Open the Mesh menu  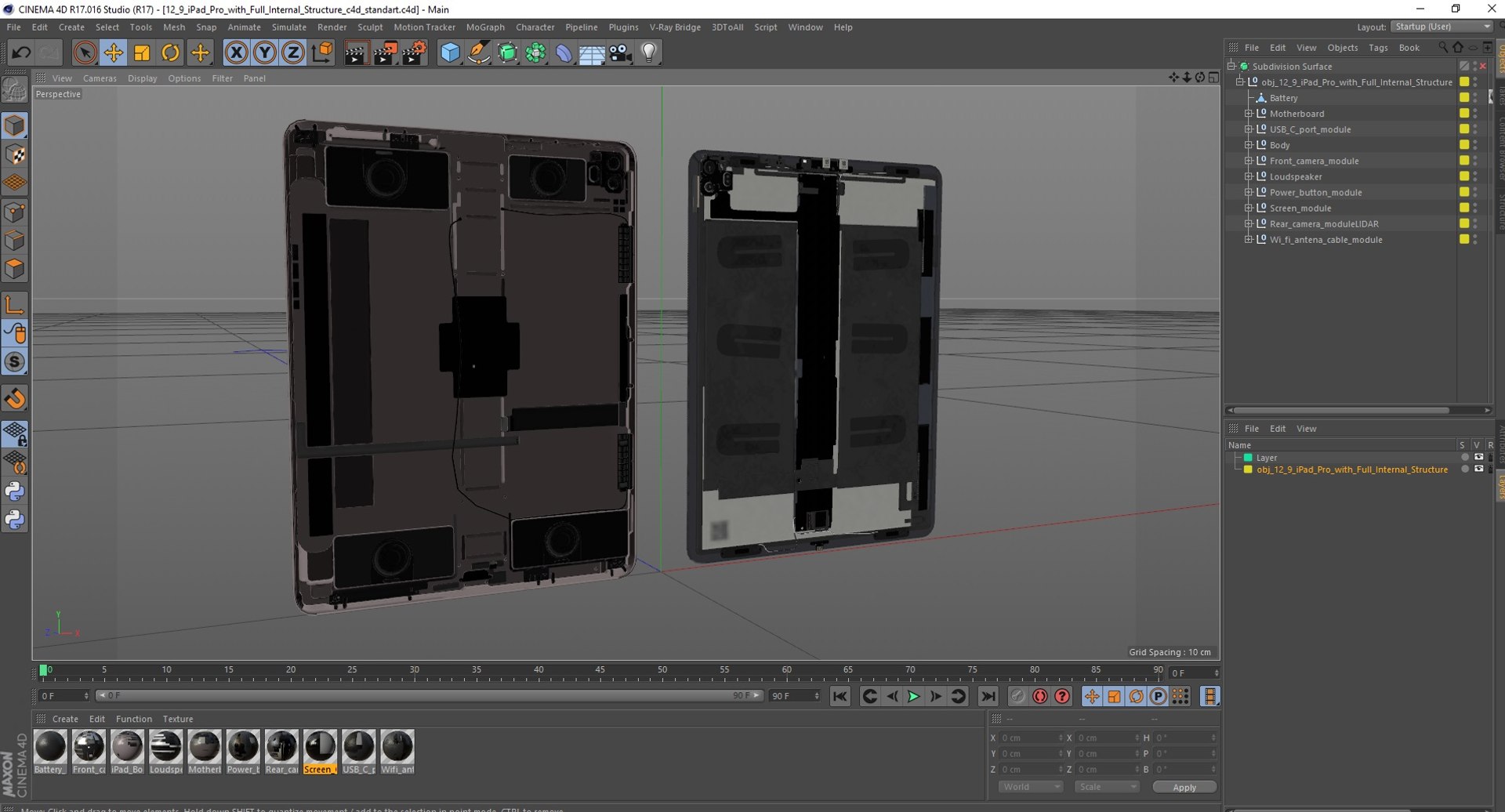pos(174,27)
